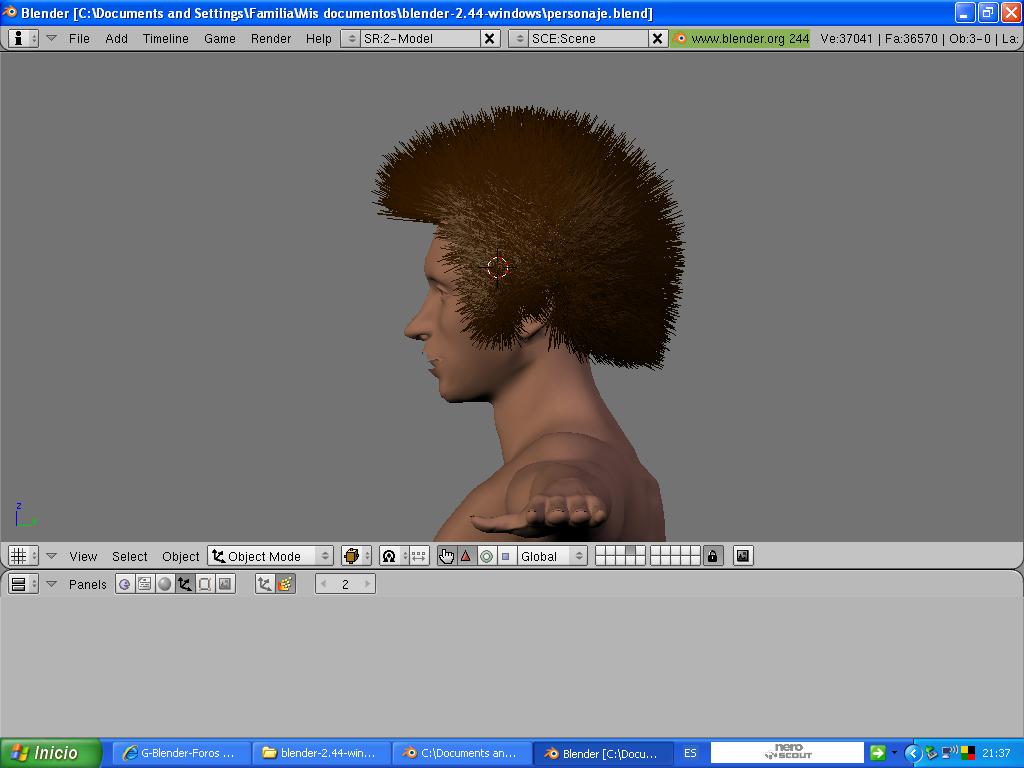1024x768 pixels.
Task: Toggle the 3D transform manipulator hand
Action: (x=446, y=556)
